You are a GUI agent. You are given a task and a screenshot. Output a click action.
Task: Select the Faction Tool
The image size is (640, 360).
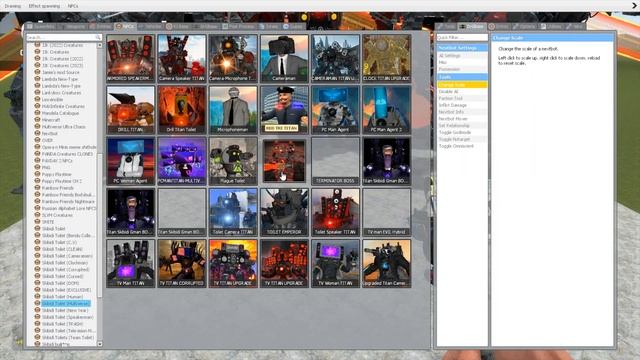(x=462, y=98)
